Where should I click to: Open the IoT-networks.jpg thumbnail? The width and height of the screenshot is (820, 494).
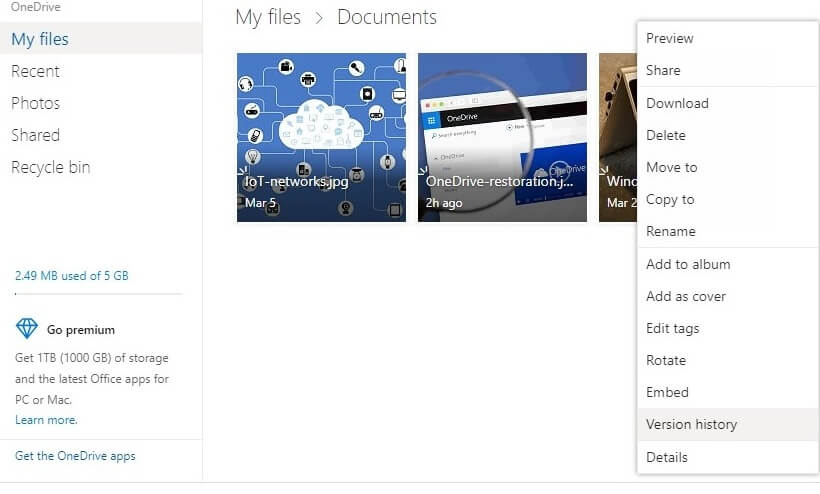(321, 137)
